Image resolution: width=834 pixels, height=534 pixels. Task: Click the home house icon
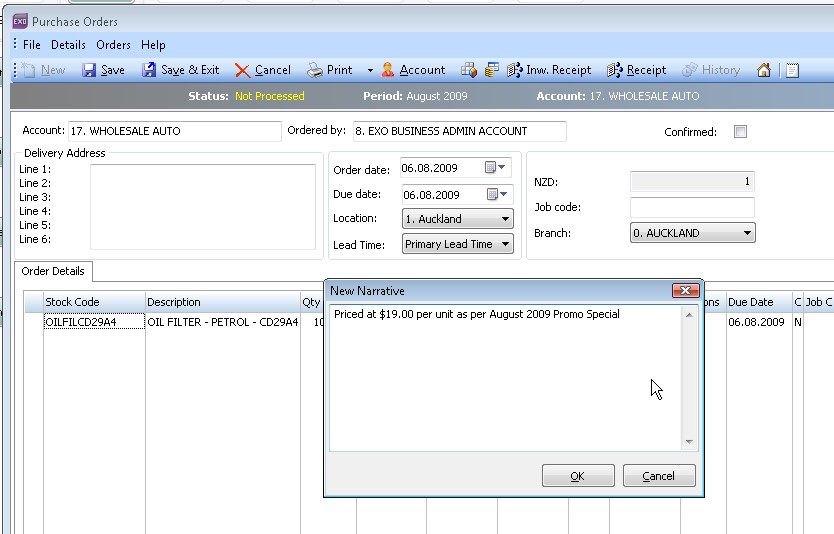coord(764,70)
